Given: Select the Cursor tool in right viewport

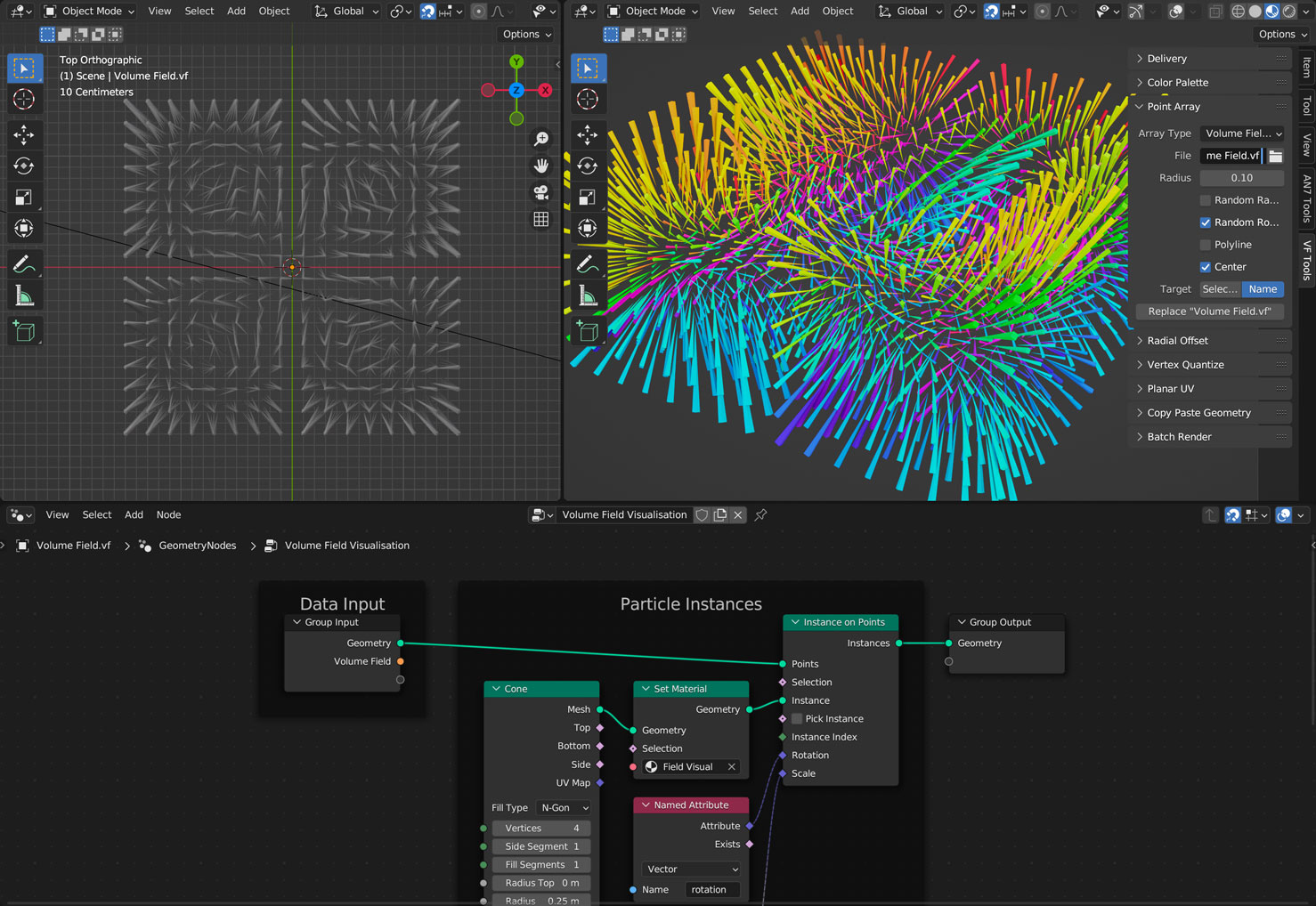Looking at the screenshot, I should pos(588,99).
